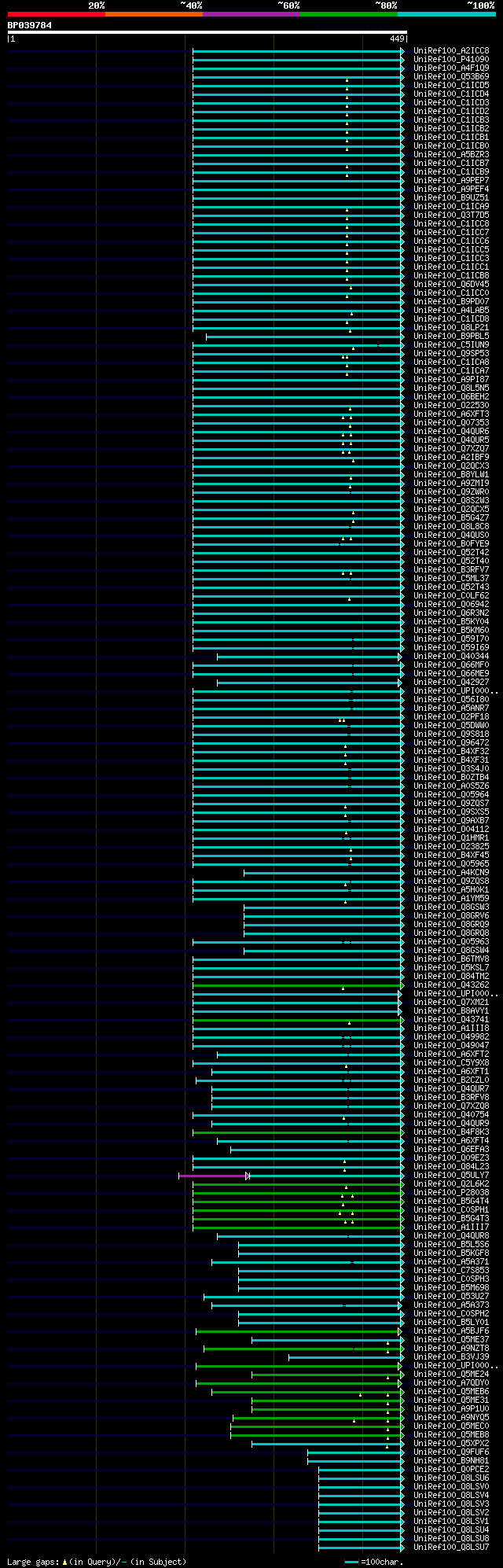Open hit UniRef100_B9PBL5
This screenshot has width=503, height=1568.
(x=451, y=336)
